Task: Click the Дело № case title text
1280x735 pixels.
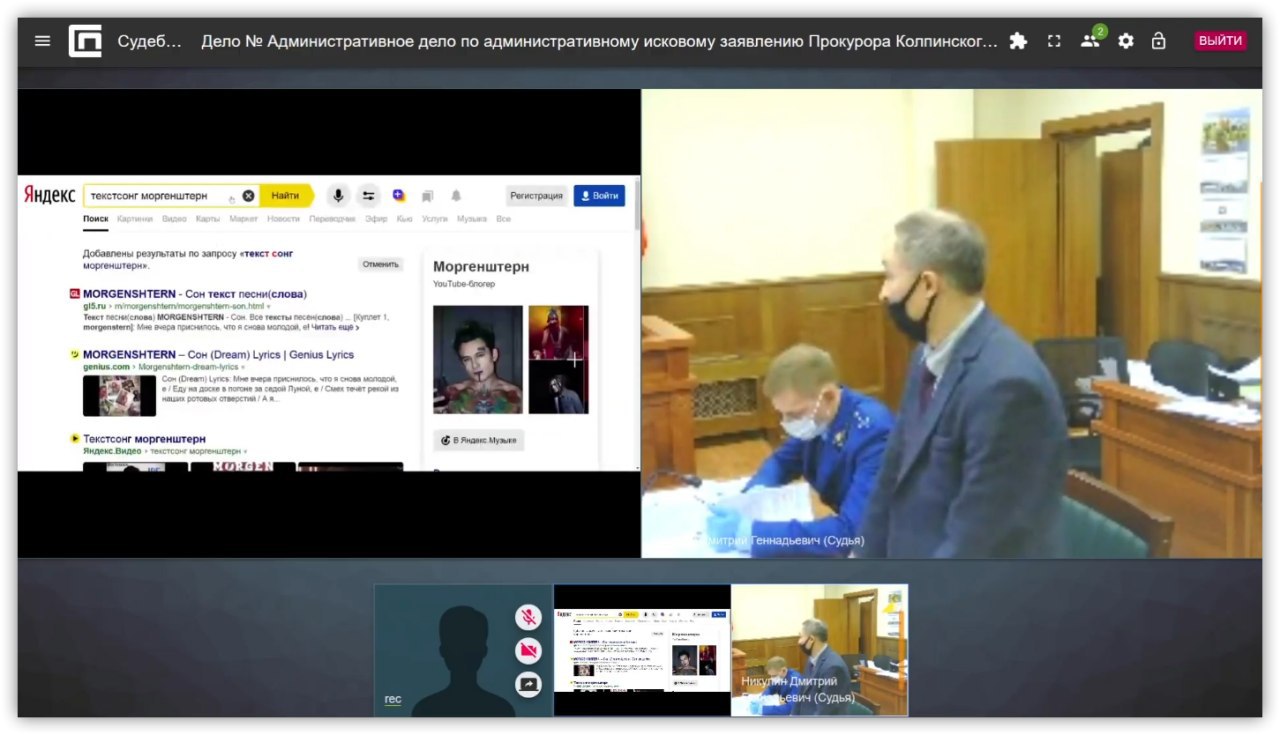Action: point(600,41)
